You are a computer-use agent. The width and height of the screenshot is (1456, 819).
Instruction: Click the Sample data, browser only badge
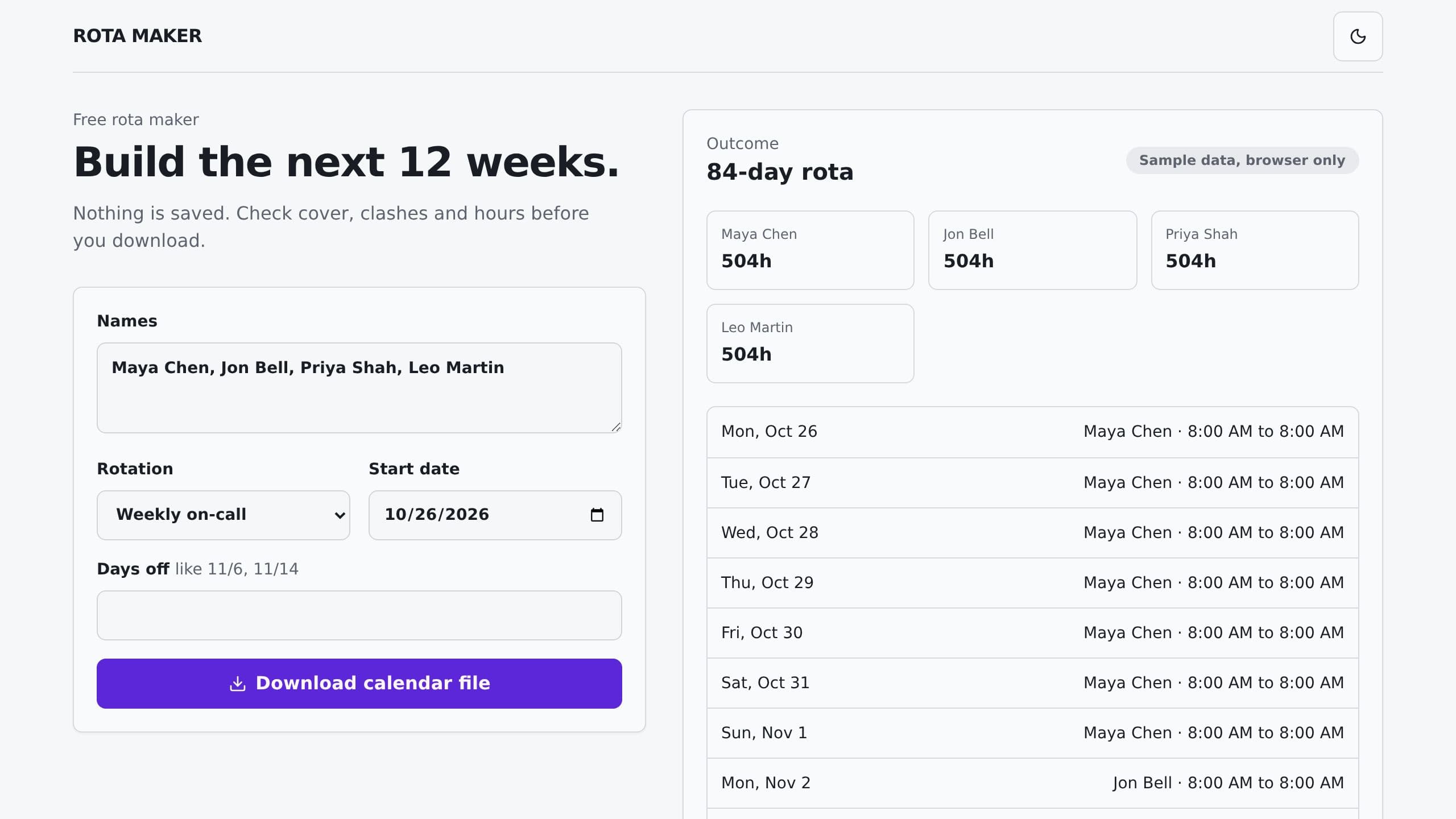click(1242, 160)
